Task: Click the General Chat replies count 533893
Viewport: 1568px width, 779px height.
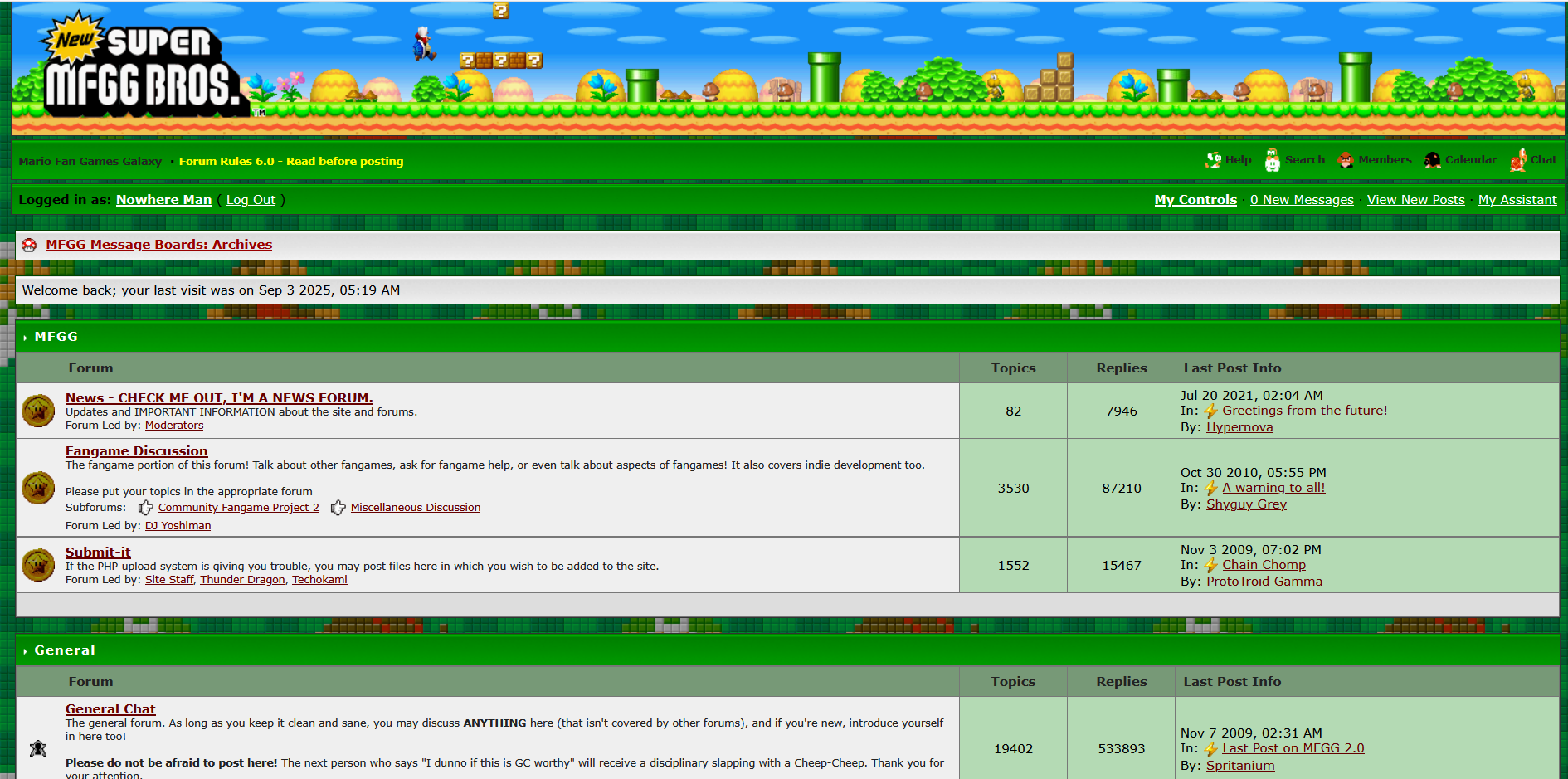Action: pos(1122,749)
